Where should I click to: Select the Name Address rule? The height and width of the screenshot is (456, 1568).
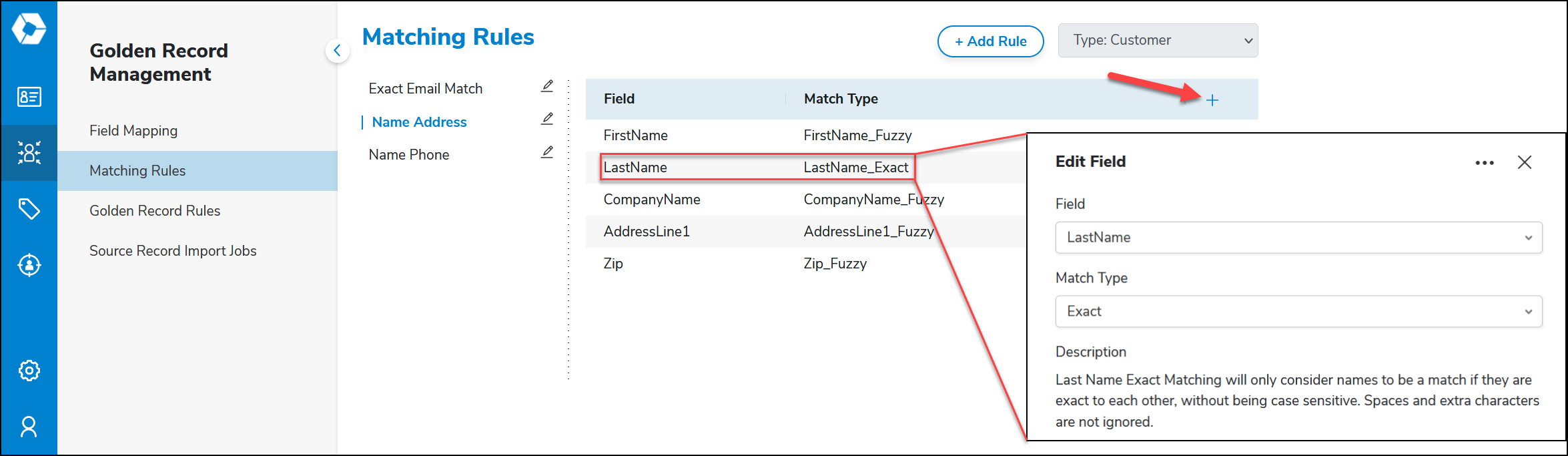[x=419, y=122]
